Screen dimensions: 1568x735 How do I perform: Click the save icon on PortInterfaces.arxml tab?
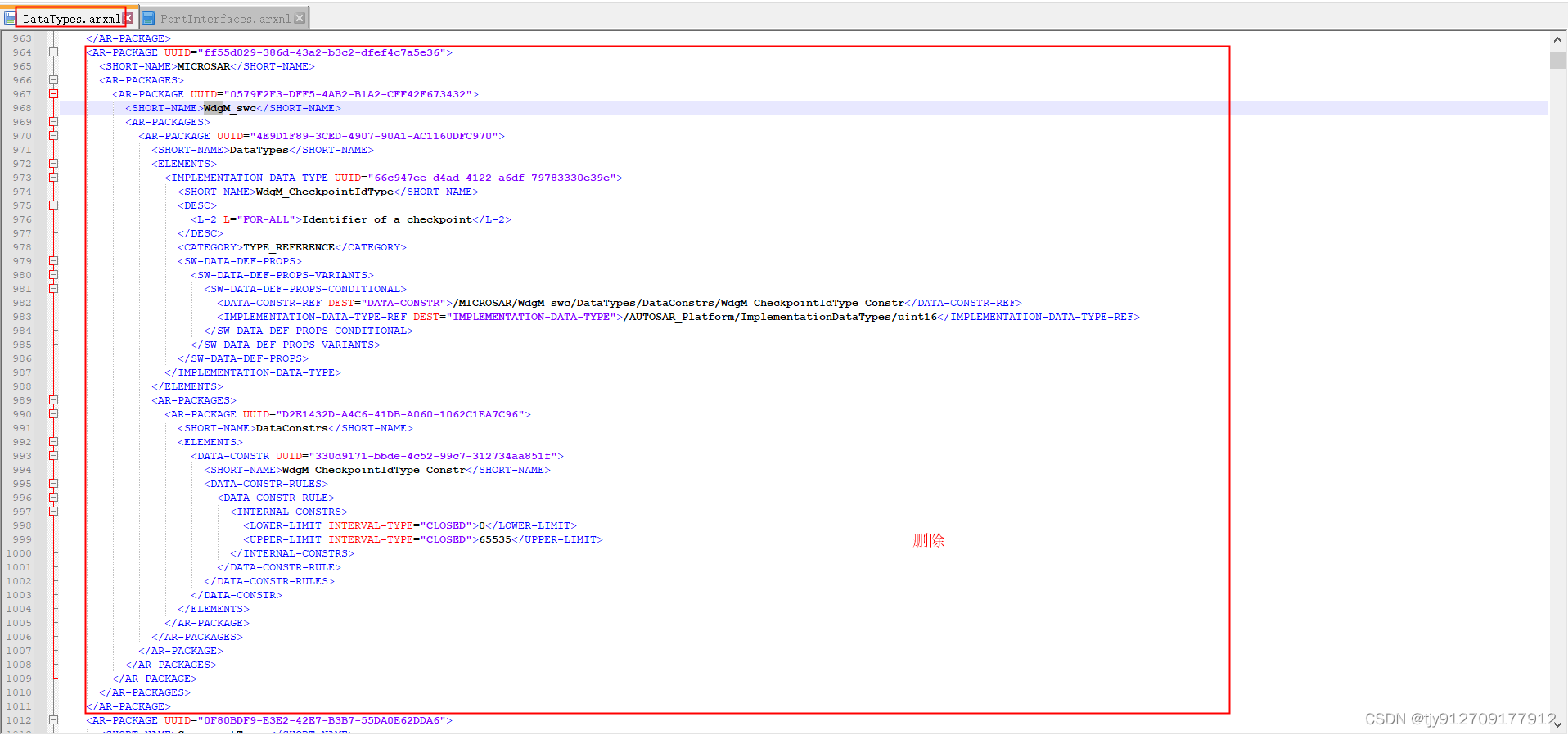click(x=149, y=18)
